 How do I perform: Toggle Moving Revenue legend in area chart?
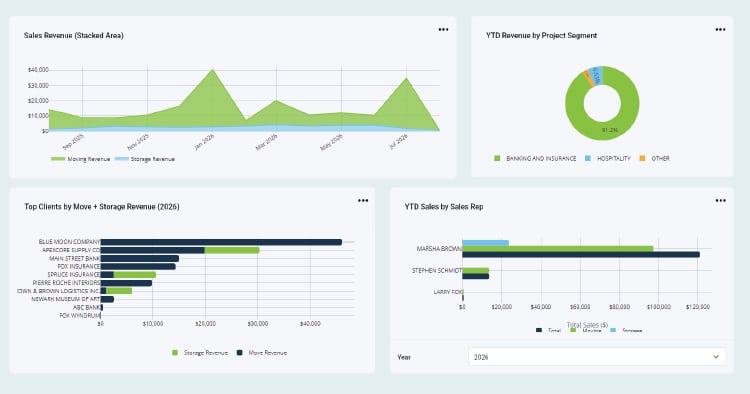(x=80, y=159)
